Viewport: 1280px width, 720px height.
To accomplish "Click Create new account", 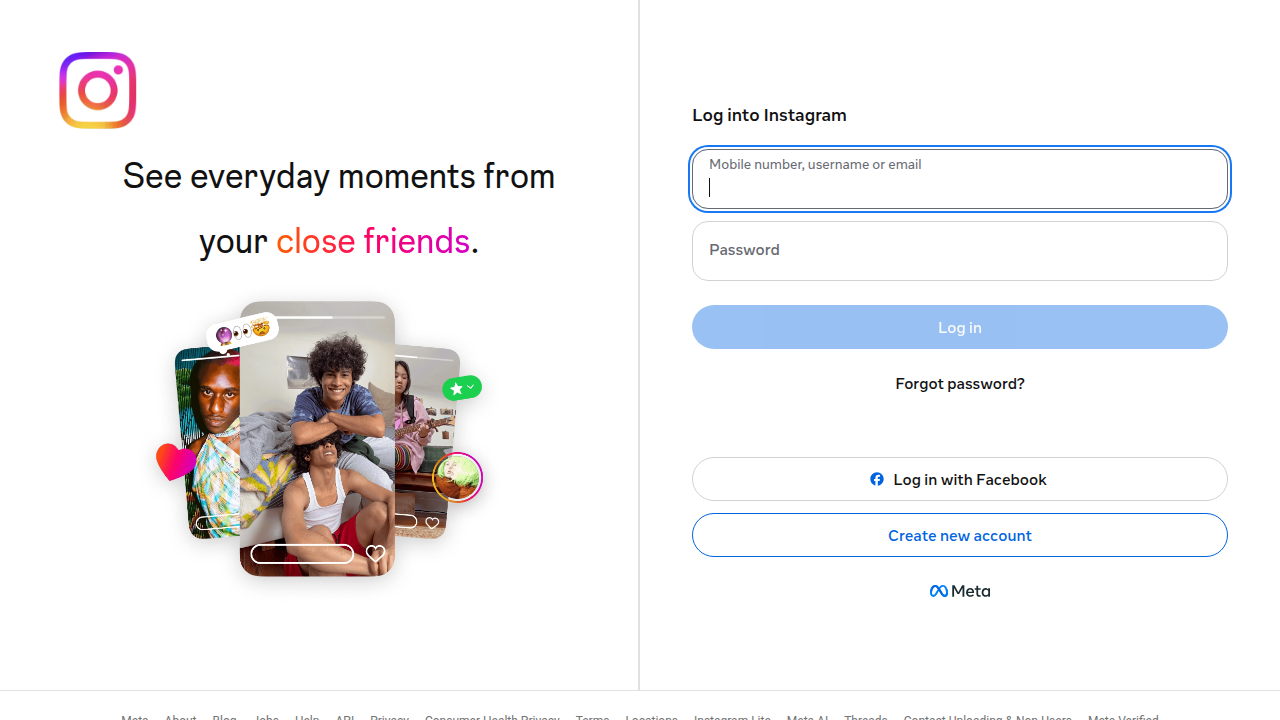I will [959, 535].
